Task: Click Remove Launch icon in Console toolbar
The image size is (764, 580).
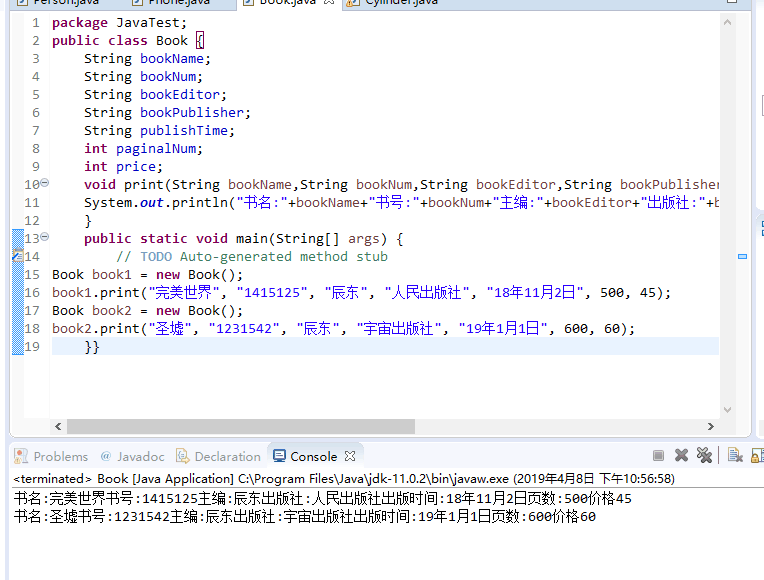Action: point(681,456)
